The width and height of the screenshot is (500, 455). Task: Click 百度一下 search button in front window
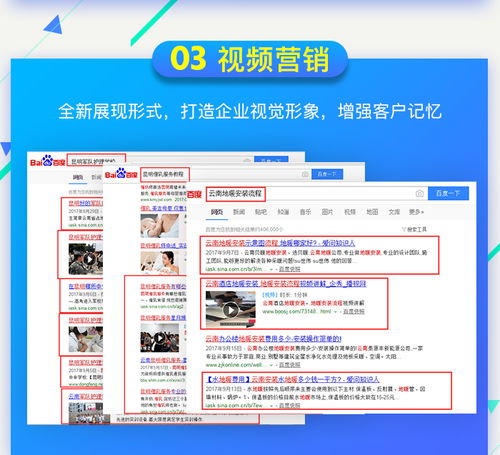448,193
